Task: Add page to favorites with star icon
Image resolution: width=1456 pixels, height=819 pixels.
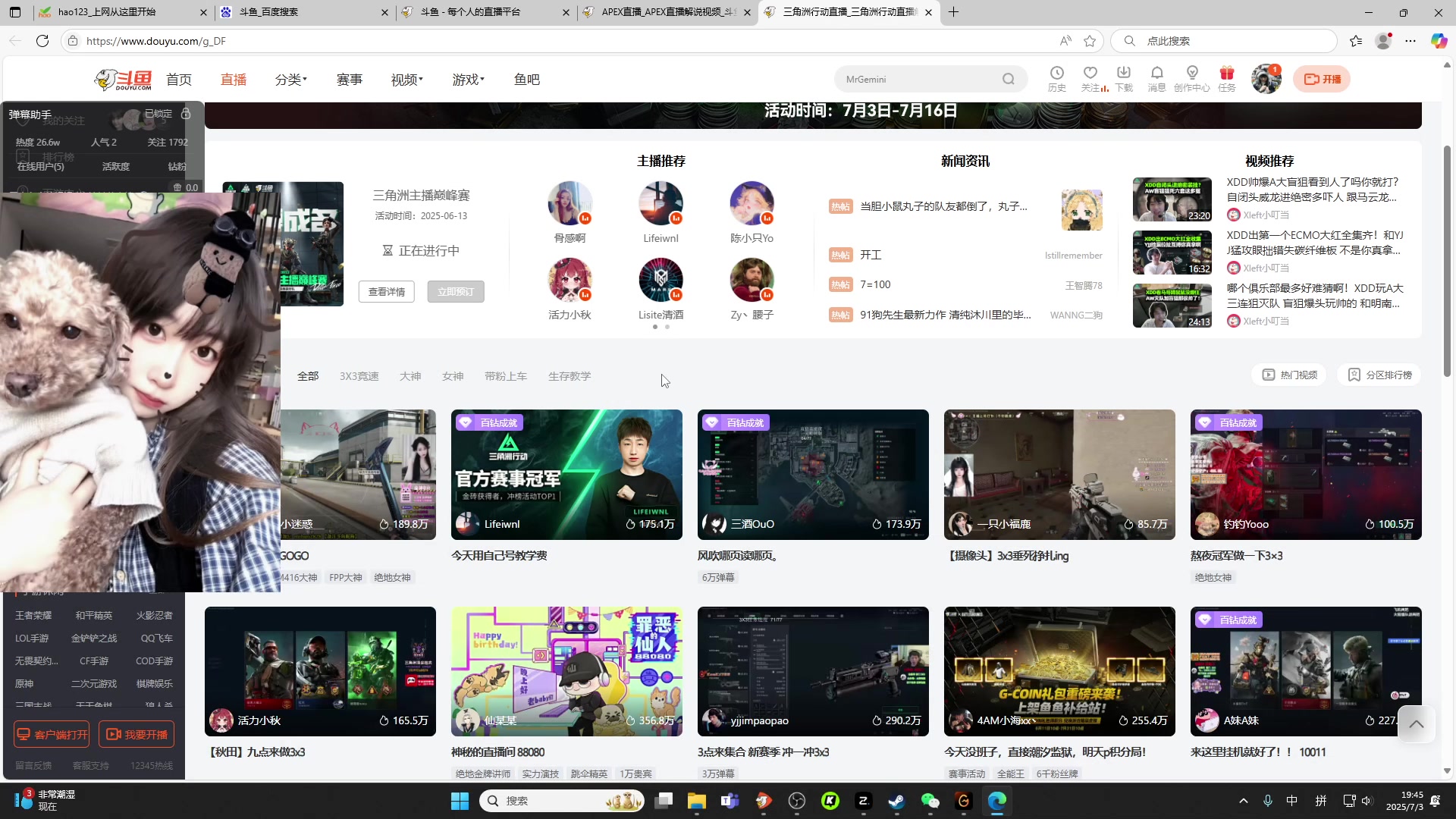Action: click(1090, 41)
